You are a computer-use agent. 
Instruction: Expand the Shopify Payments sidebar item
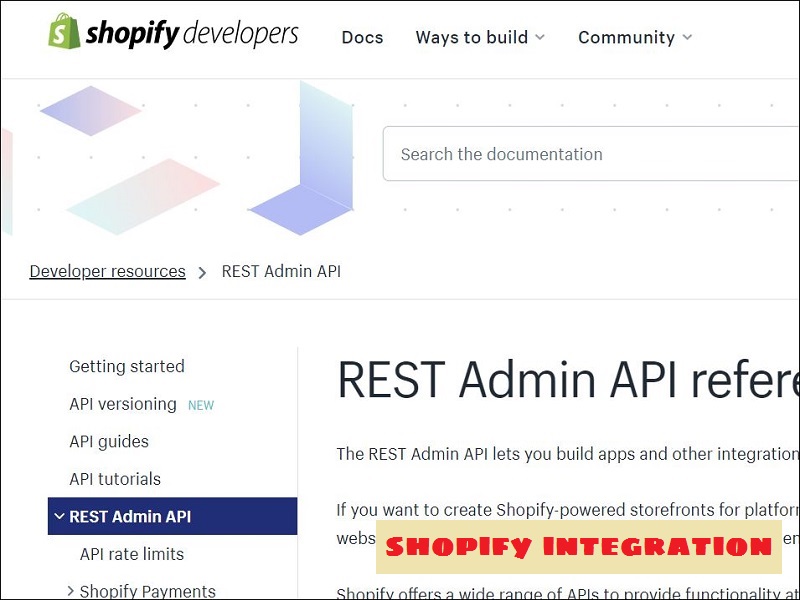(x=147, y=590)
